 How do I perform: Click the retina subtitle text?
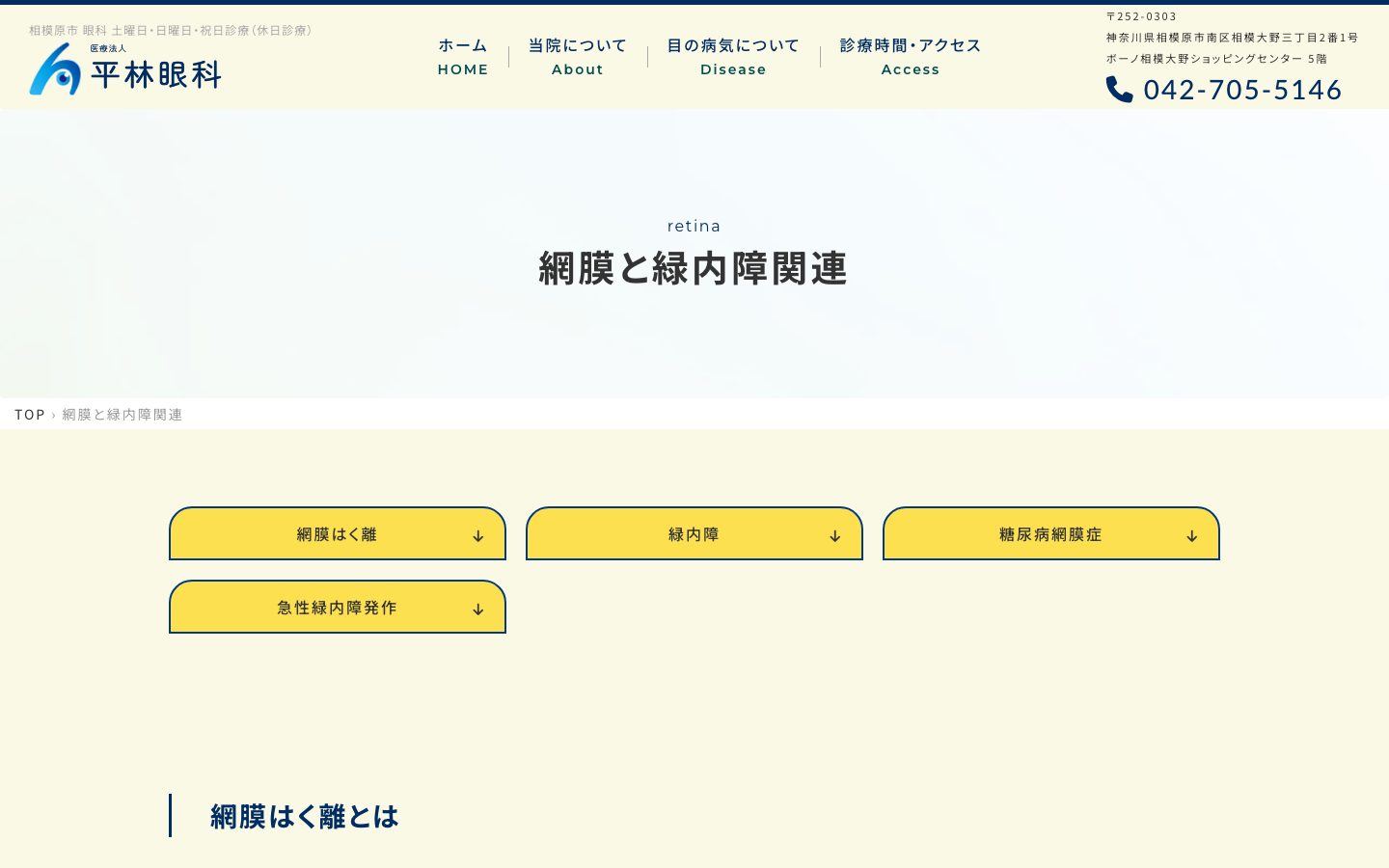point(694,226)
